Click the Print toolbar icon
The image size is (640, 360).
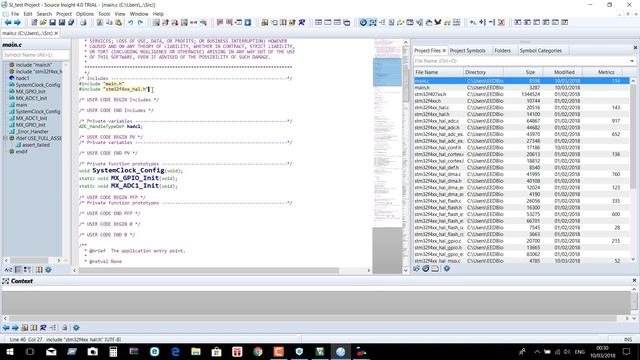point(83,22)
